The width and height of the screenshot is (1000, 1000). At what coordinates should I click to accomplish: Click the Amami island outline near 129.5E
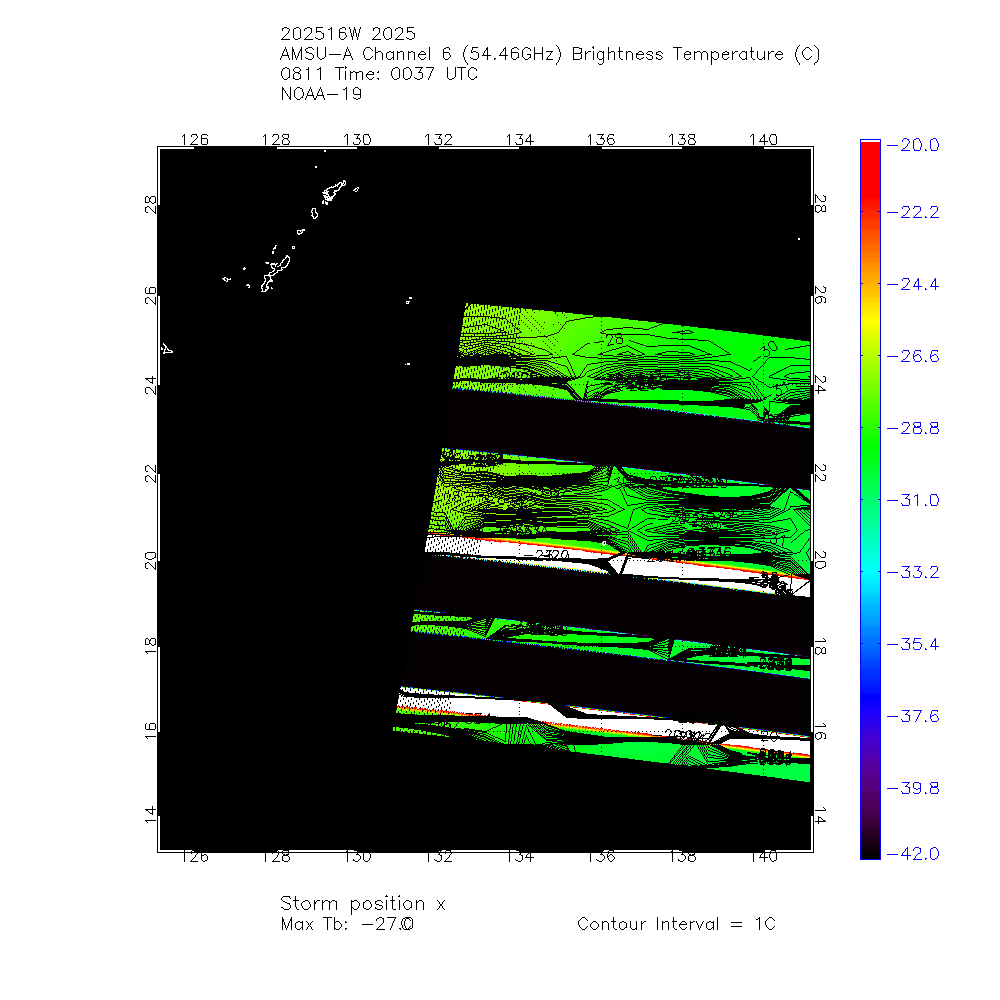tap(334, 192)
